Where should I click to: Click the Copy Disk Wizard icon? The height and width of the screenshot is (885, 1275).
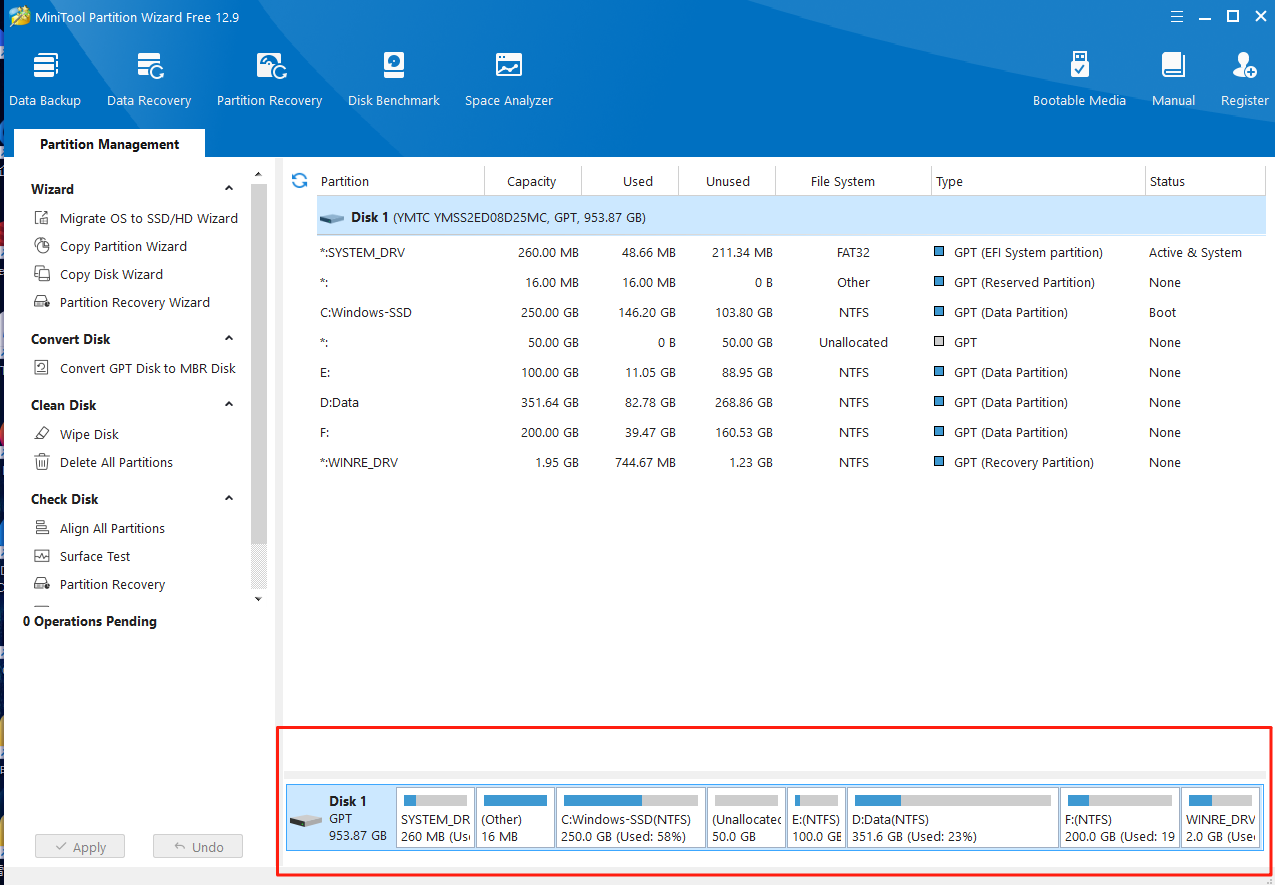[x=42, y=274]
